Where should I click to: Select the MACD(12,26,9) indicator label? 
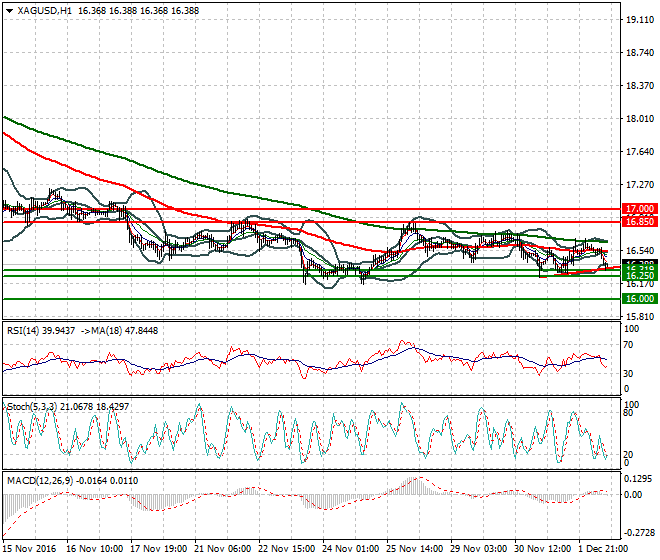[x=40, y=480]
